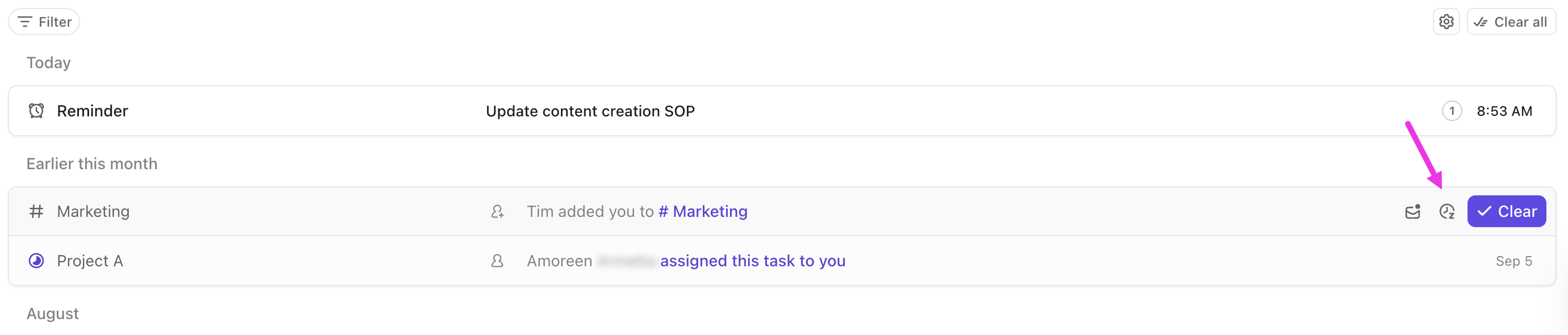The width and height of the screenshot is (1568, 335).
Task: Click the Project A task status icon
Action: pyautogui.click(x=36, y=261)
